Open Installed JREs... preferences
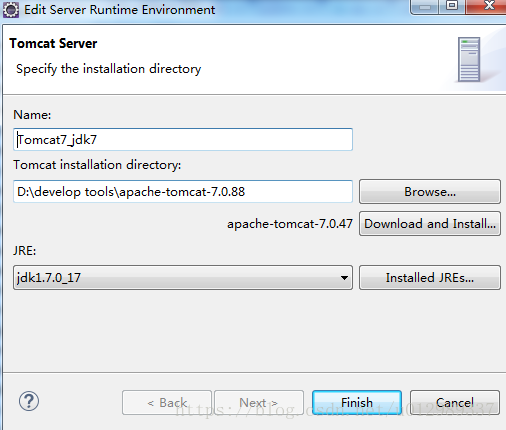The height and width of the screenshot is (430, 506). (430, 278)
